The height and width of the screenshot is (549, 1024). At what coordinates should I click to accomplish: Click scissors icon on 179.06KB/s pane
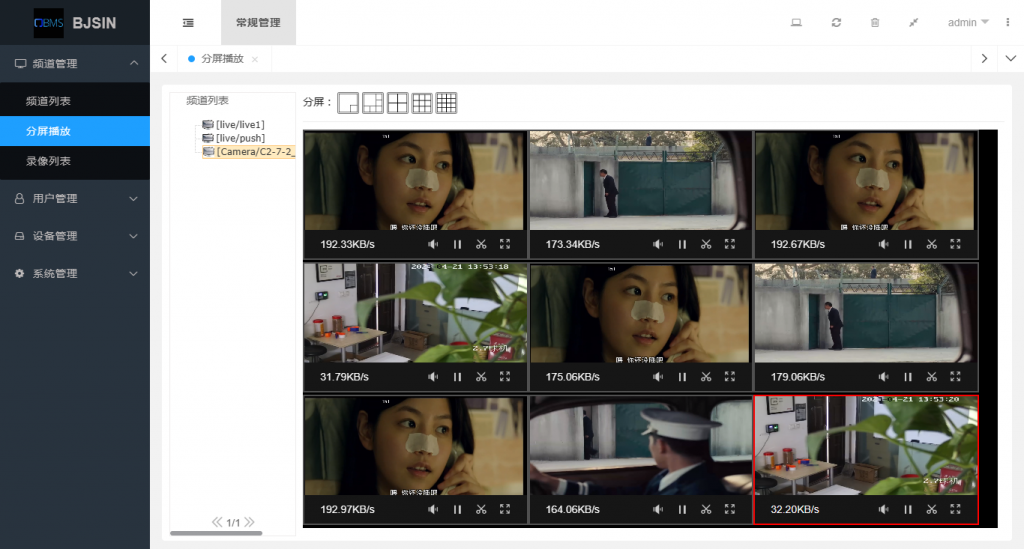click(932, 377)
